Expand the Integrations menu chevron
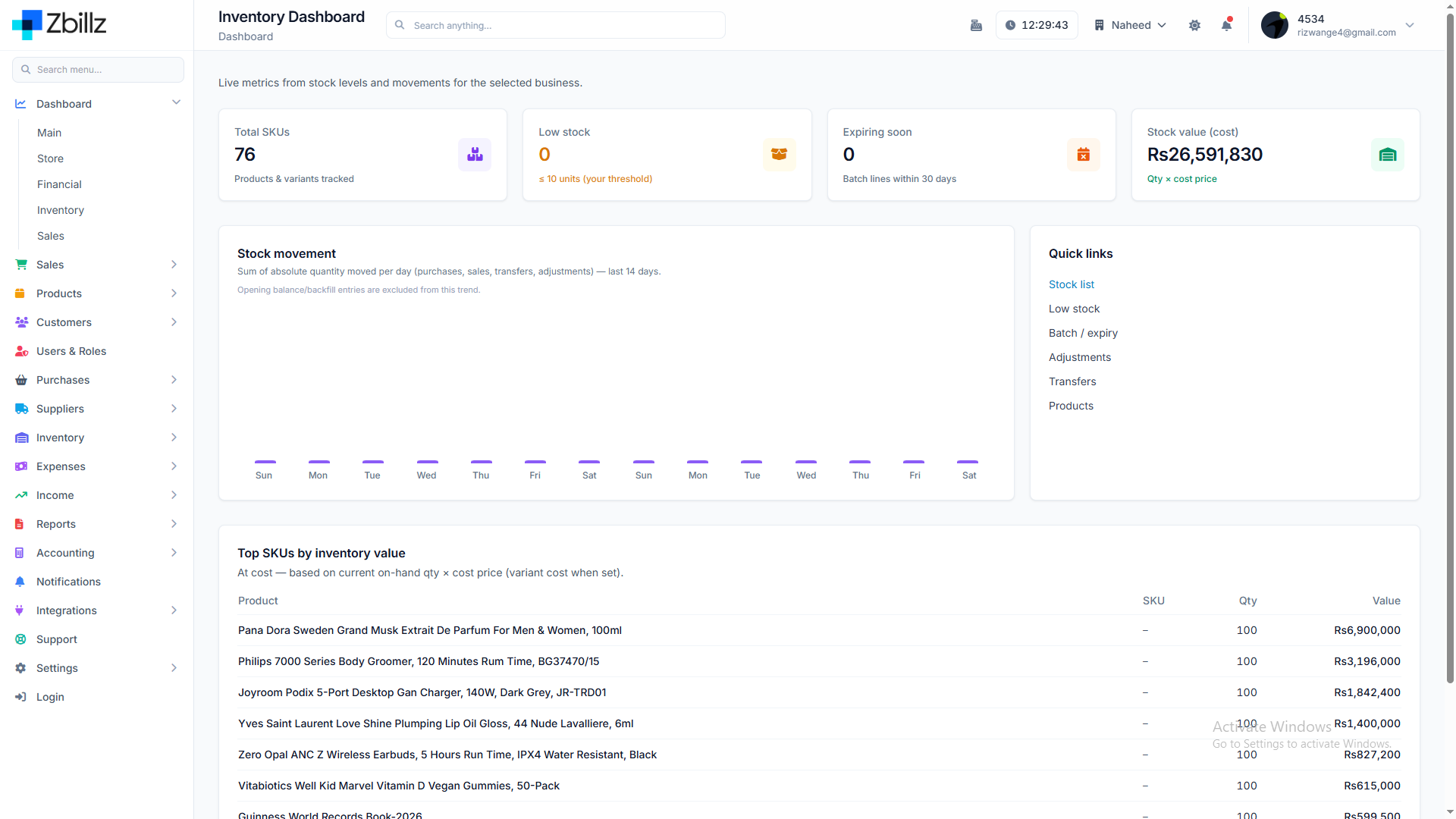 coord(174,610)
